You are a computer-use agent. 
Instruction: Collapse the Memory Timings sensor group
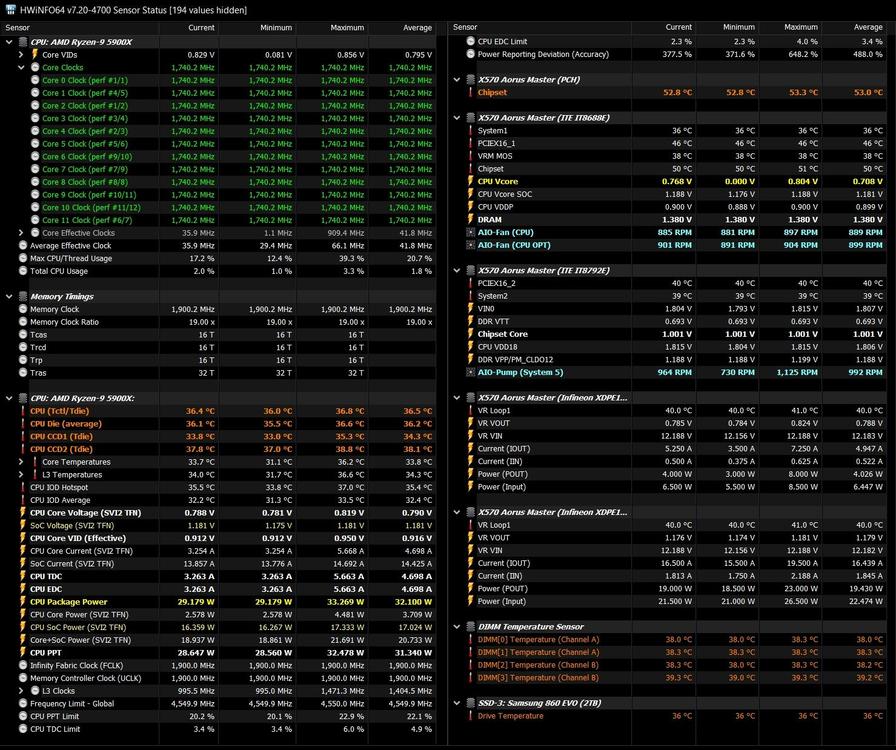click(9, 297)
